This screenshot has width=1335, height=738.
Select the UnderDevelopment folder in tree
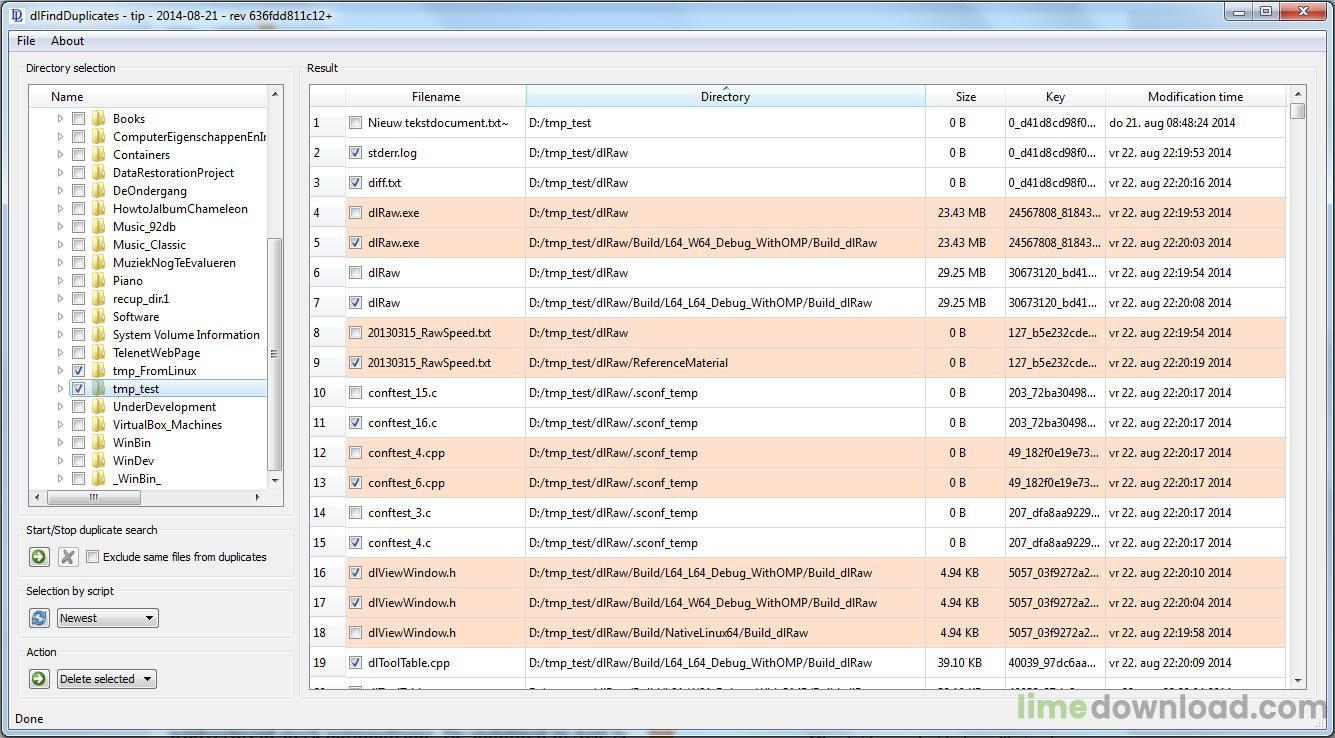pyautogui.click(x=164, y=407)
